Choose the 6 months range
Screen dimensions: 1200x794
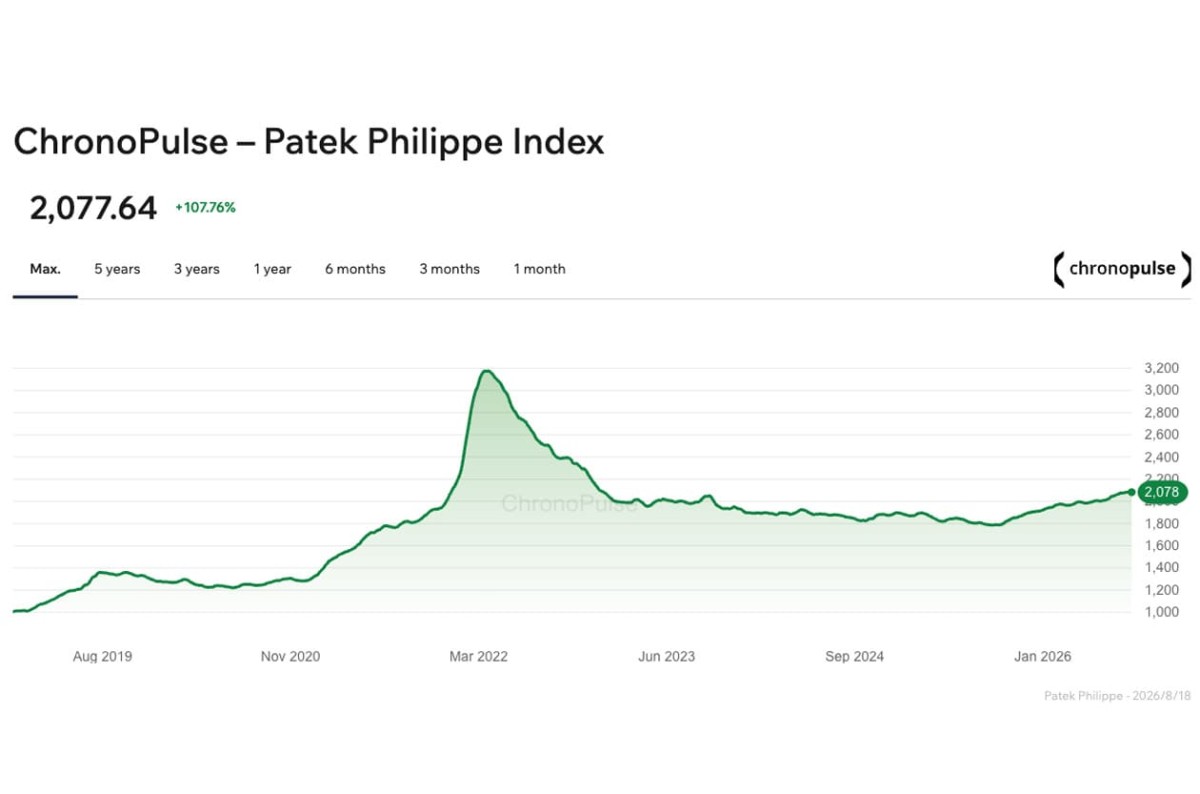tap(355, 269)
